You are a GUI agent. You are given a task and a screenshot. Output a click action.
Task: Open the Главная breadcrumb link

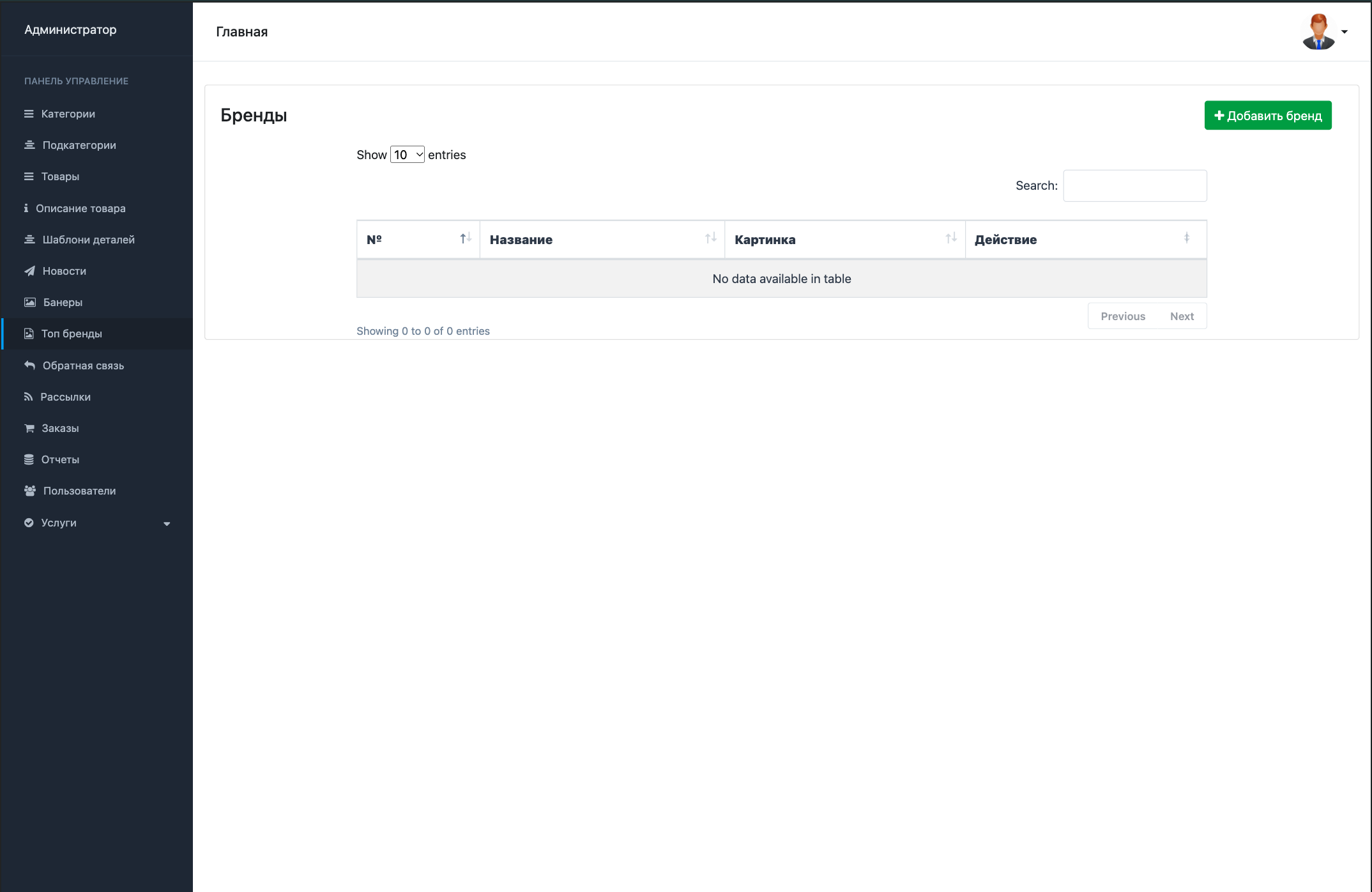(241, 32)
